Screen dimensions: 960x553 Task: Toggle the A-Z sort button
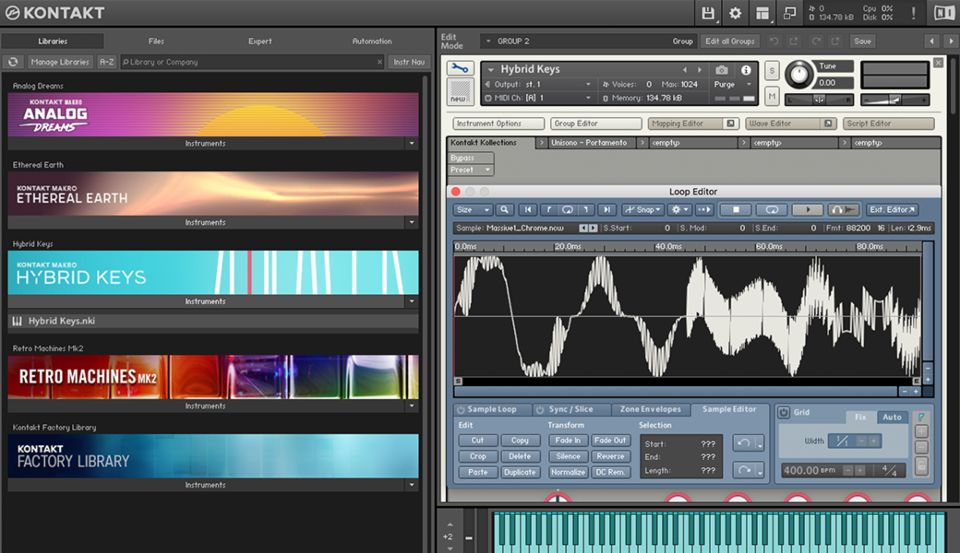point(107,62)
